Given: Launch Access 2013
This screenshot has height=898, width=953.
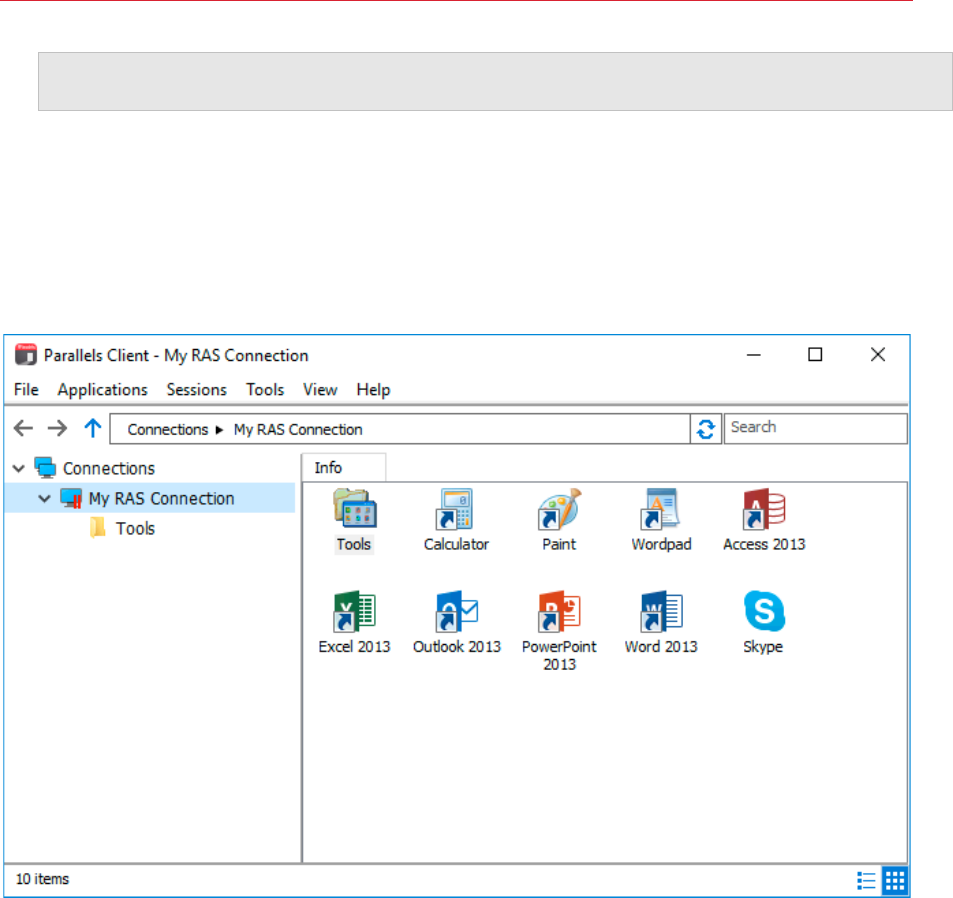Looking at the screenshot, I should (764, 509).
